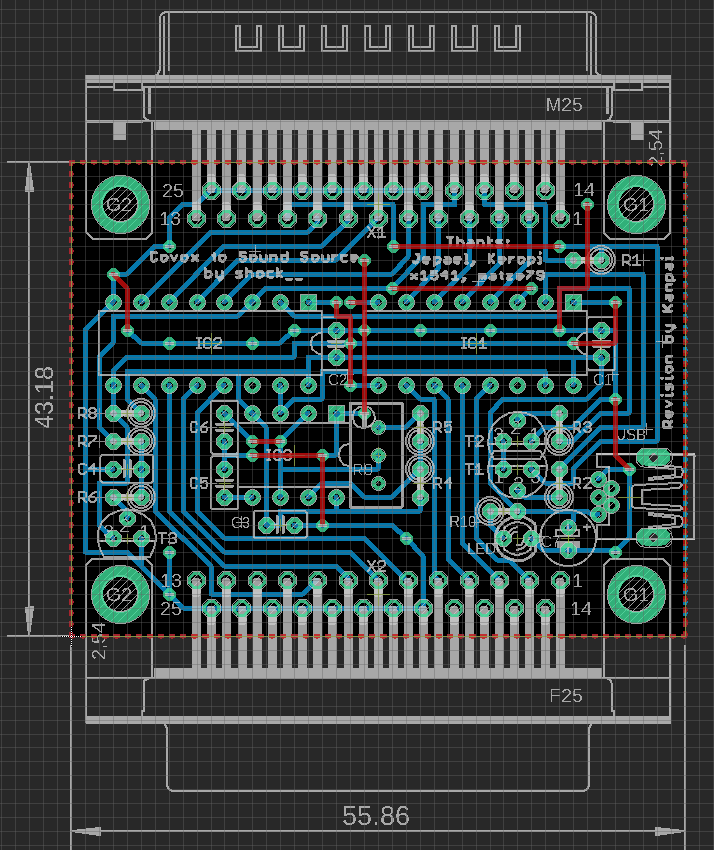714x850 pixels.
Task: Select the C4 capacitor label
Action: pyautogui.click(x=87, y=469)
